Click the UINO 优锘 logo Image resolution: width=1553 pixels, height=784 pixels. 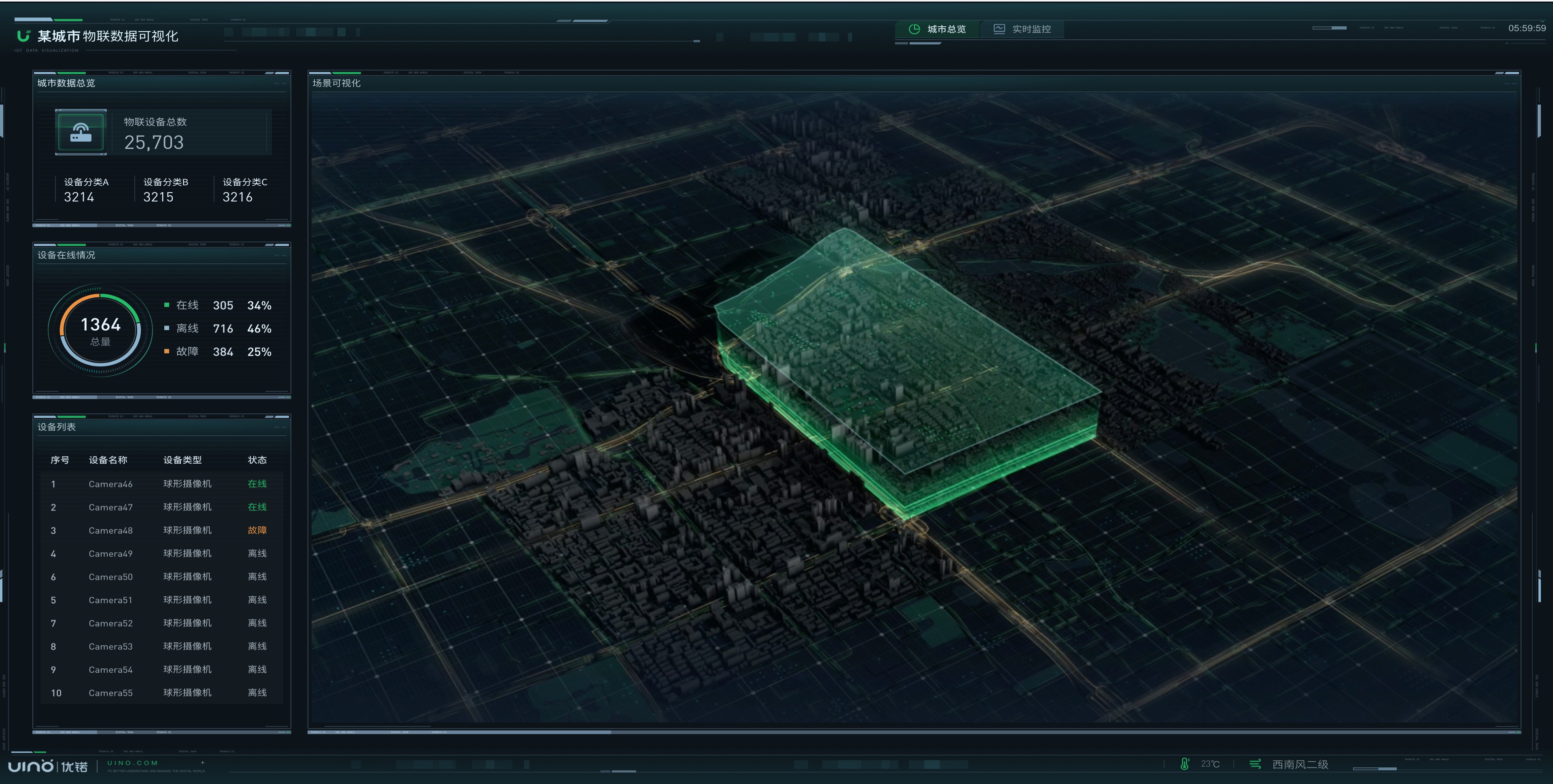[x=48, y=766]
